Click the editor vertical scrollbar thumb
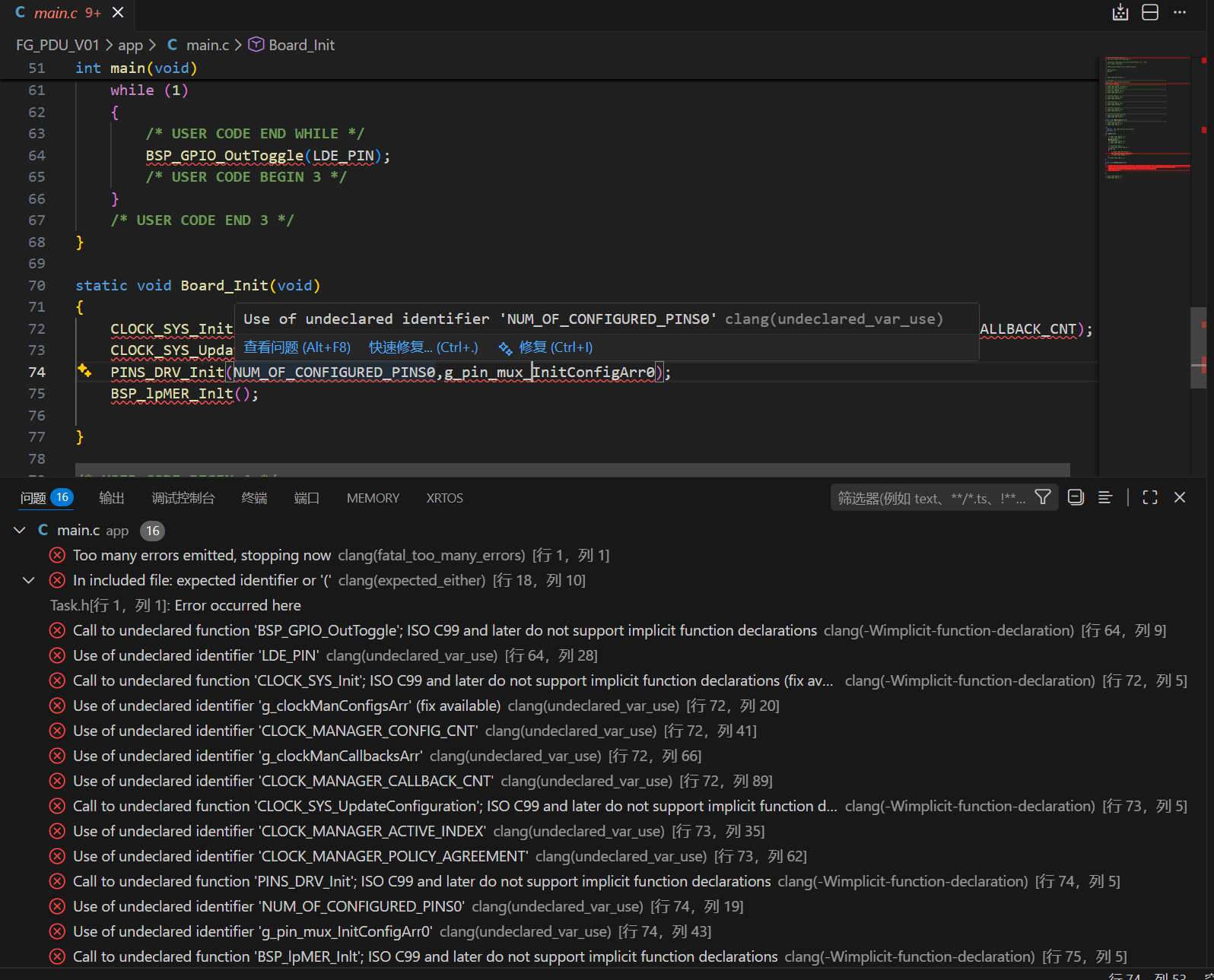The image size is (1214, 980). pos(1198,348)
